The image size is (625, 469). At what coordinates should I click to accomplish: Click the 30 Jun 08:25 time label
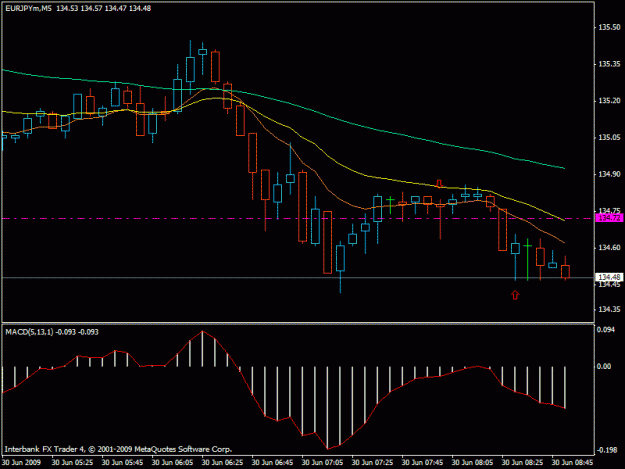(522, 463)
